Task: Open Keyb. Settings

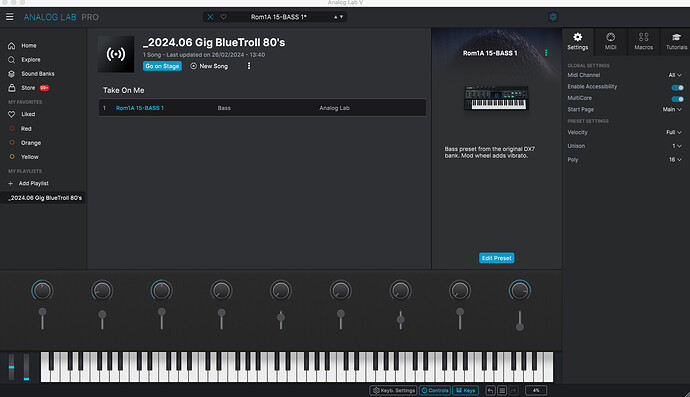Action: tap(393, 390)
